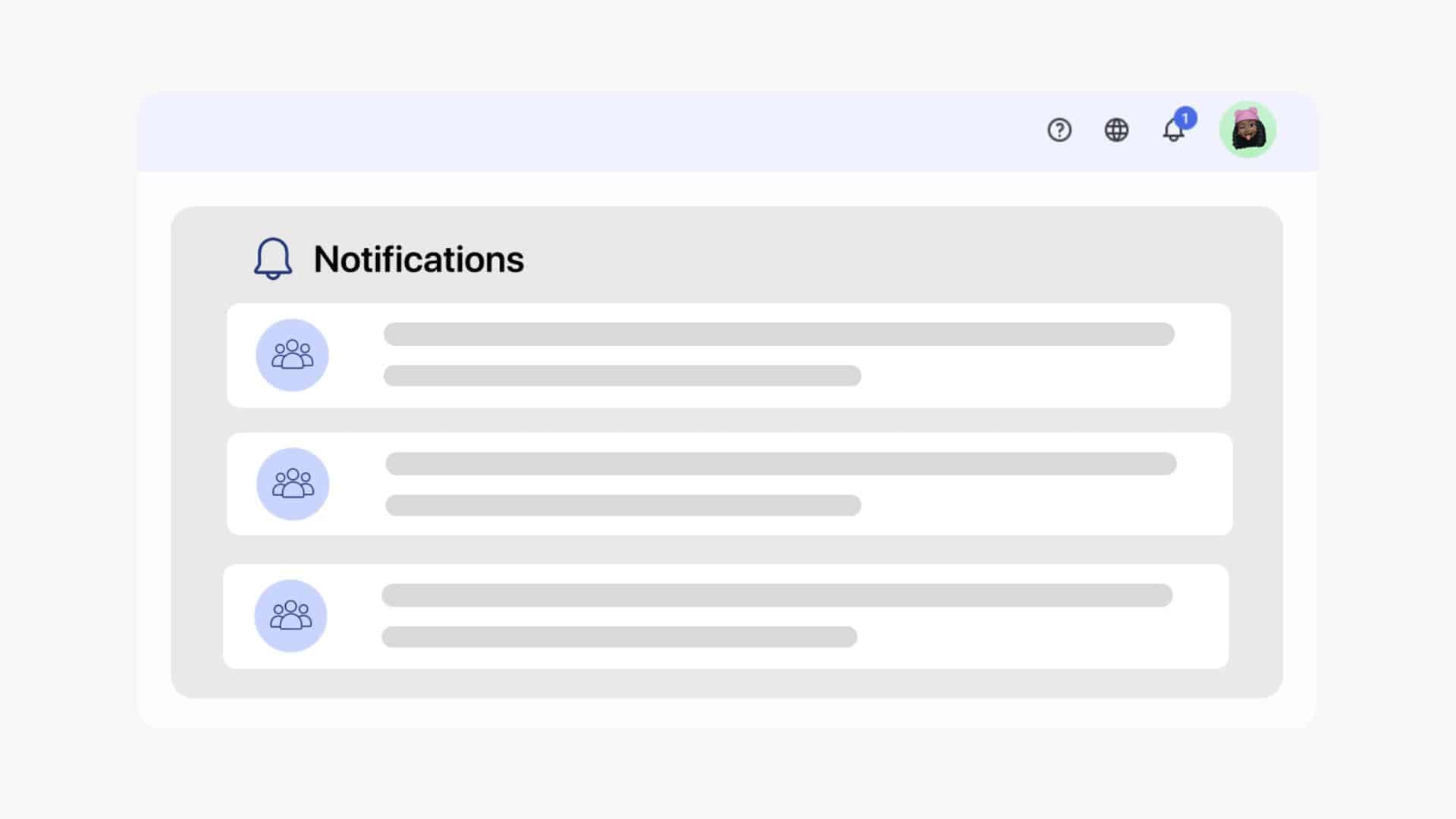Select the second notification's short subtitle line

(x=623, y=505)
